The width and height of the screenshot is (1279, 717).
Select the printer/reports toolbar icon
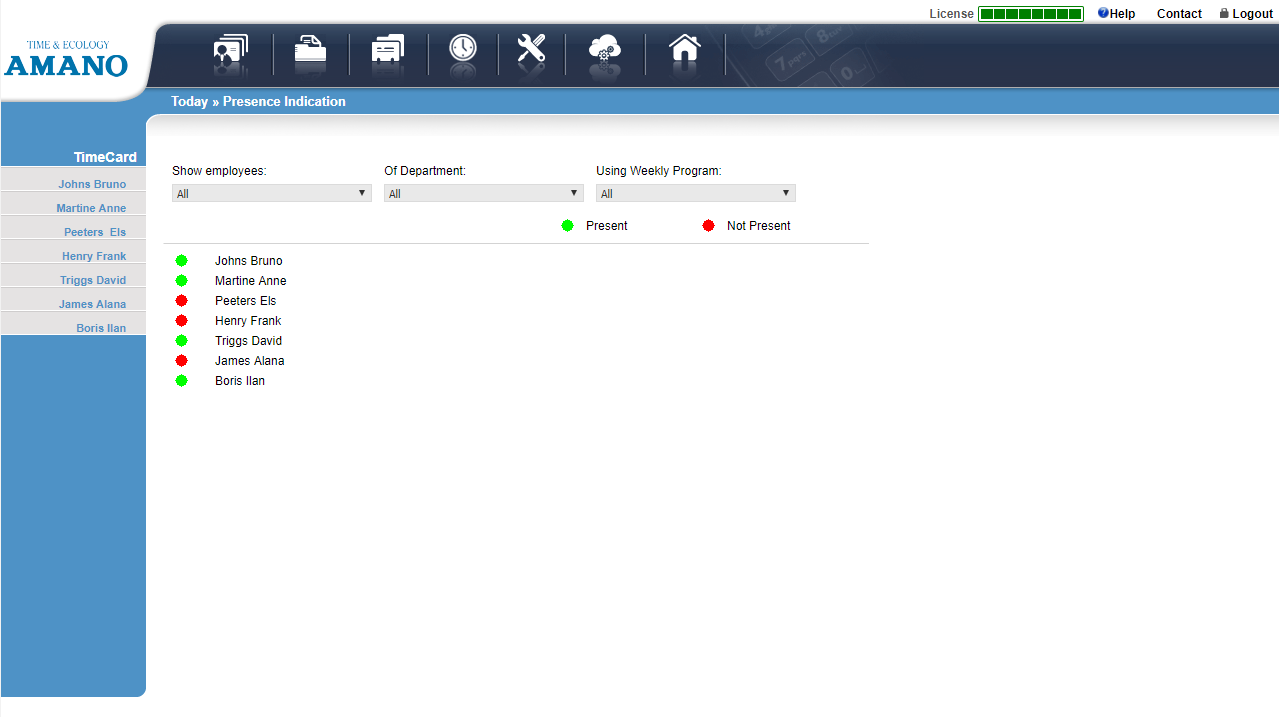pyautogui.click(x=309, y=52)
